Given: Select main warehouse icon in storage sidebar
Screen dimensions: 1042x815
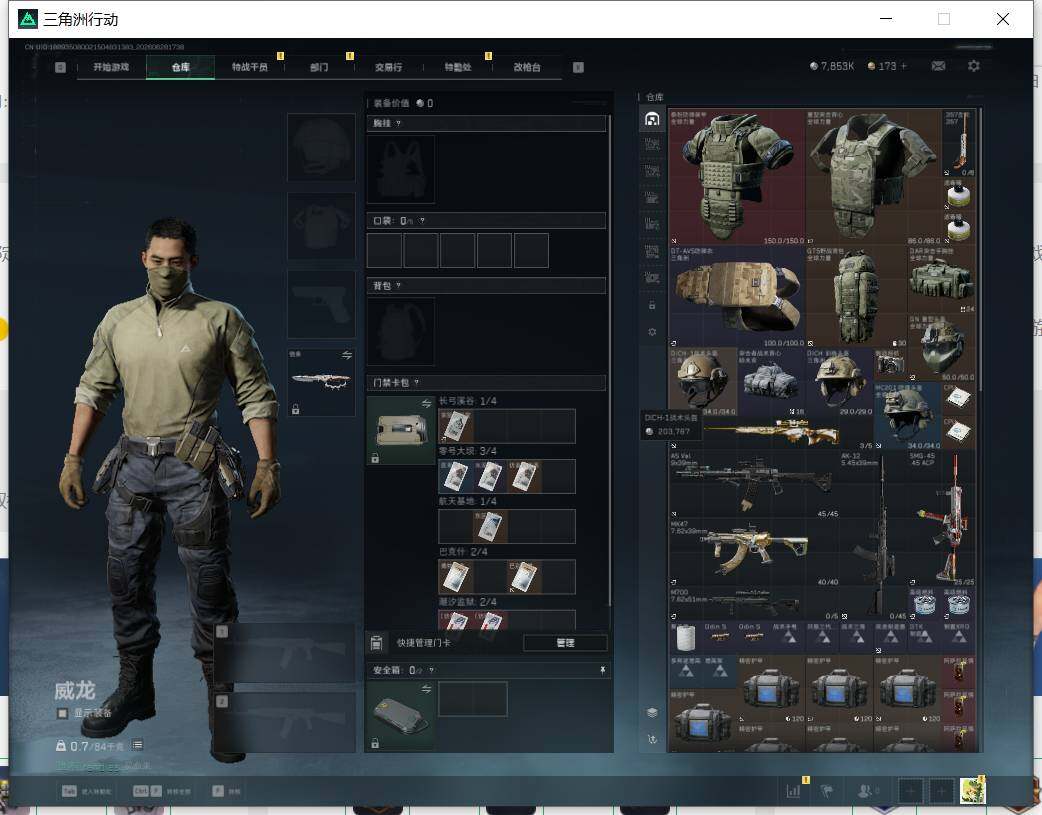Looking at the screenshot, I should (652, 119).
